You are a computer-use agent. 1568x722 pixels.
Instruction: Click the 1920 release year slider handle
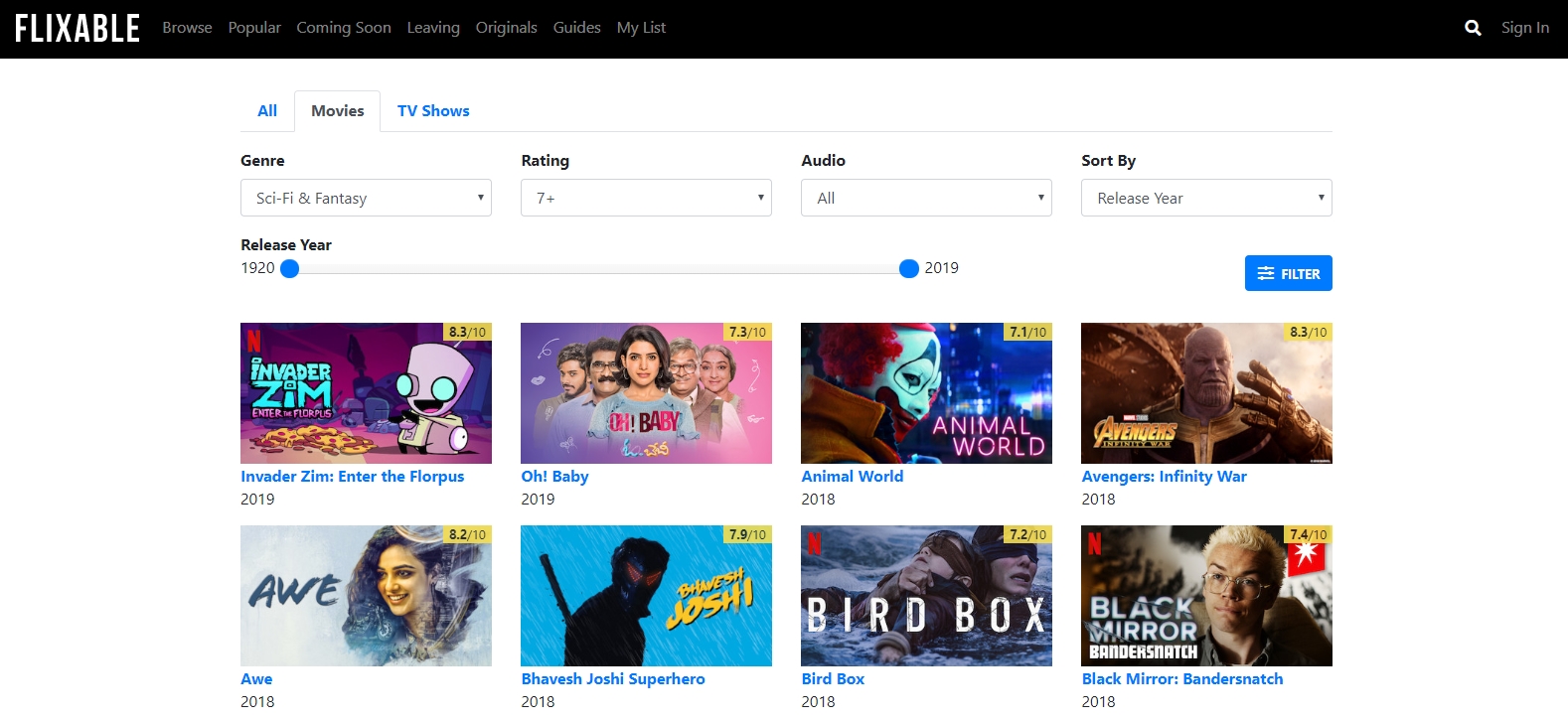[x=289, y=268]
